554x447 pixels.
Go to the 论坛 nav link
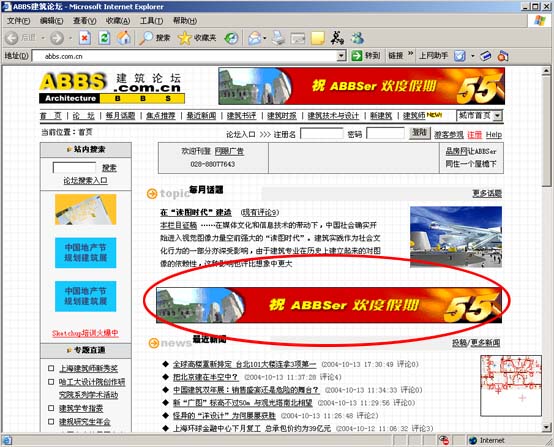(x=83, y=116)
